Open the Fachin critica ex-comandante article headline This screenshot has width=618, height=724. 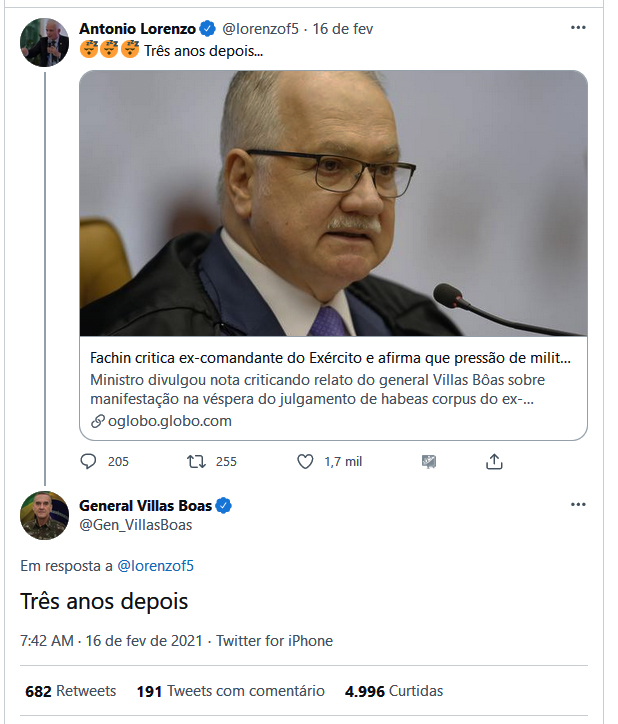(332, 357)
